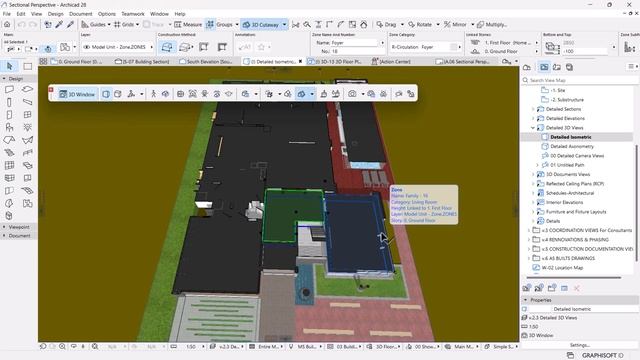This screenshot has width=640, height=360.
Task: Select the Wall tool in the toolbox
Action: click(x=9, y=89)
